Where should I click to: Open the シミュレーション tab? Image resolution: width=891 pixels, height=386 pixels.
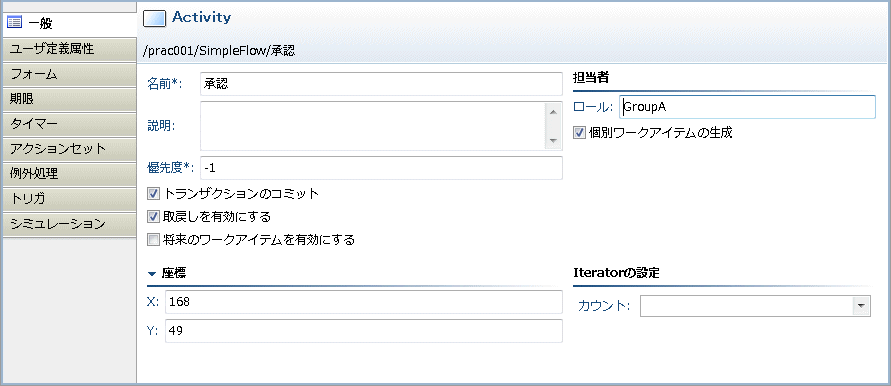(69, 224)
